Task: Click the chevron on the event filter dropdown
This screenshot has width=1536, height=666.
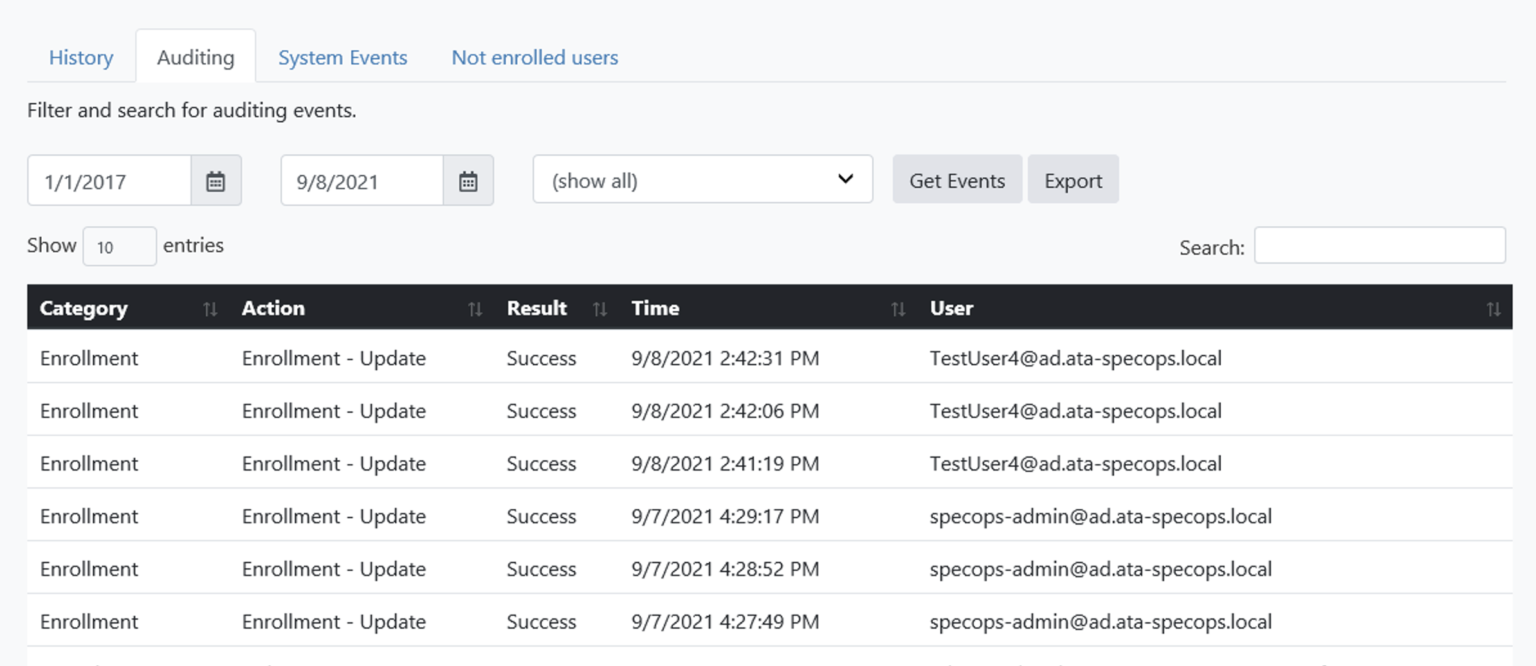Action: [x=845, y=179]
